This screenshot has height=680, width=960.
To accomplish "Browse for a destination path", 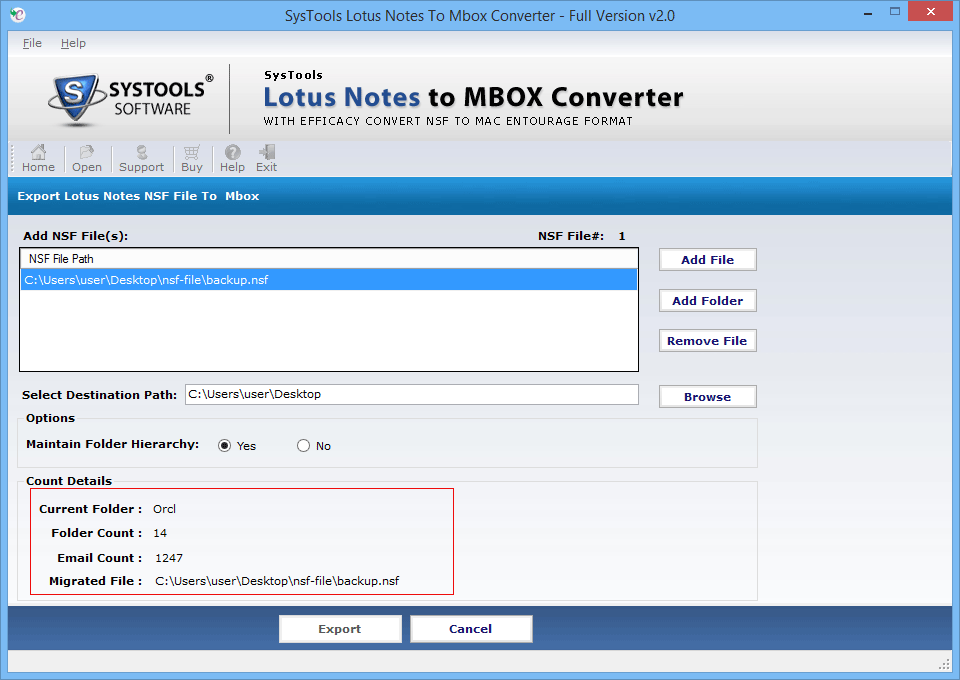I will point(707,397).
